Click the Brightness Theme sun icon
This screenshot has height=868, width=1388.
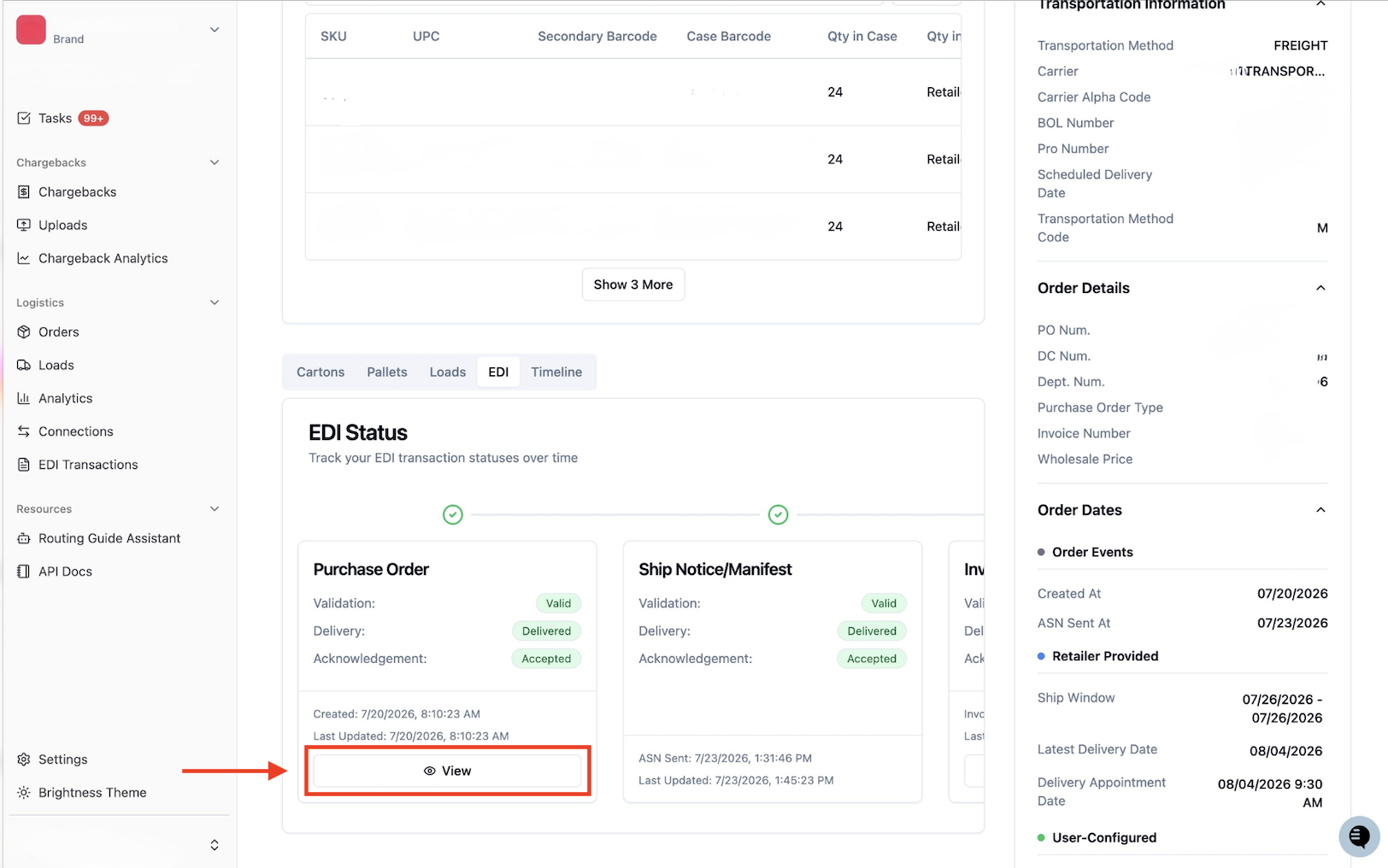tap(24, 793)
